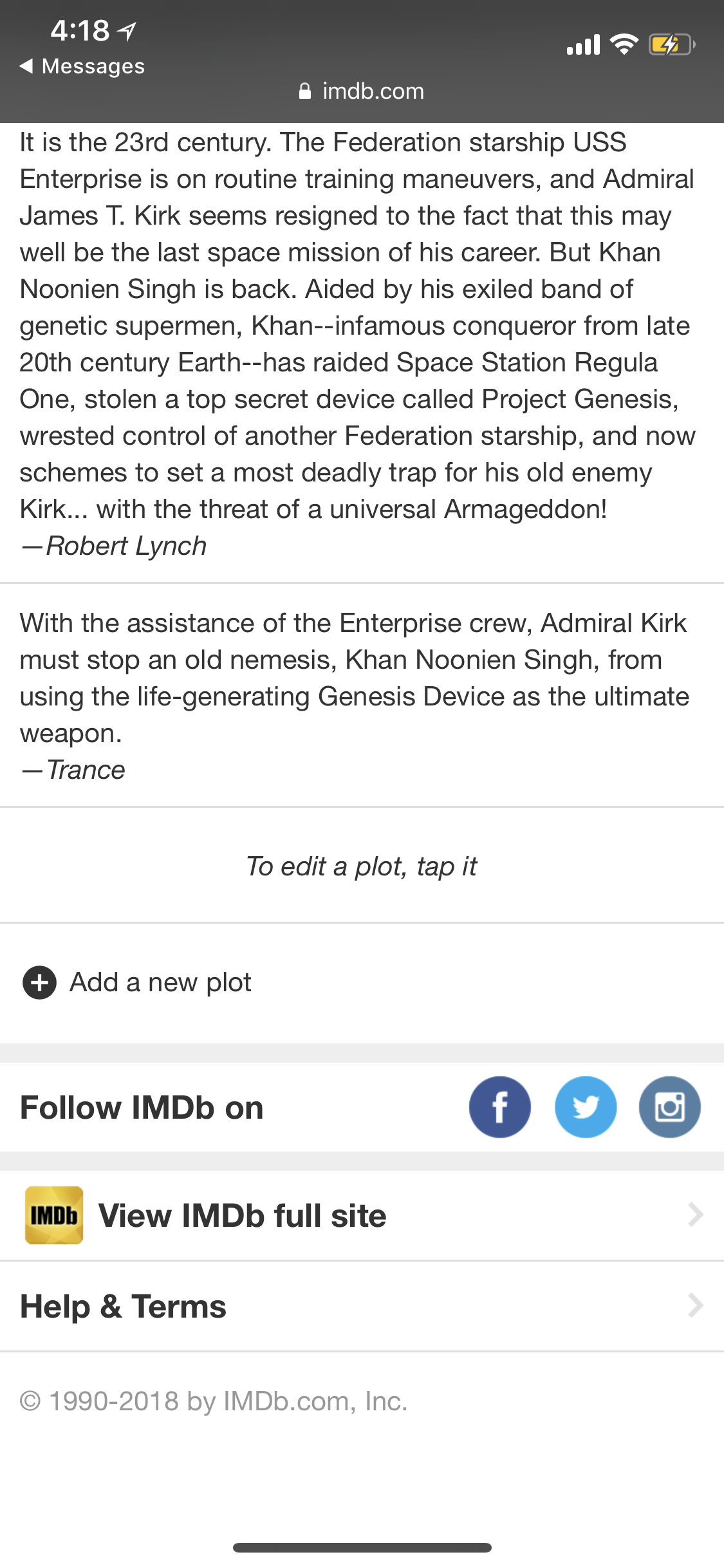Open View IMDb full site

(x=362, y=1215)
